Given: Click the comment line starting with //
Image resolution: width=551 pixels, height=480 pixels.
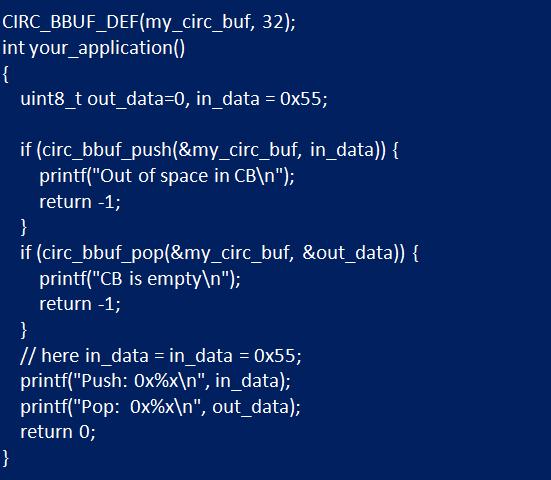Looking at the screenshot, I should point(161,356).
